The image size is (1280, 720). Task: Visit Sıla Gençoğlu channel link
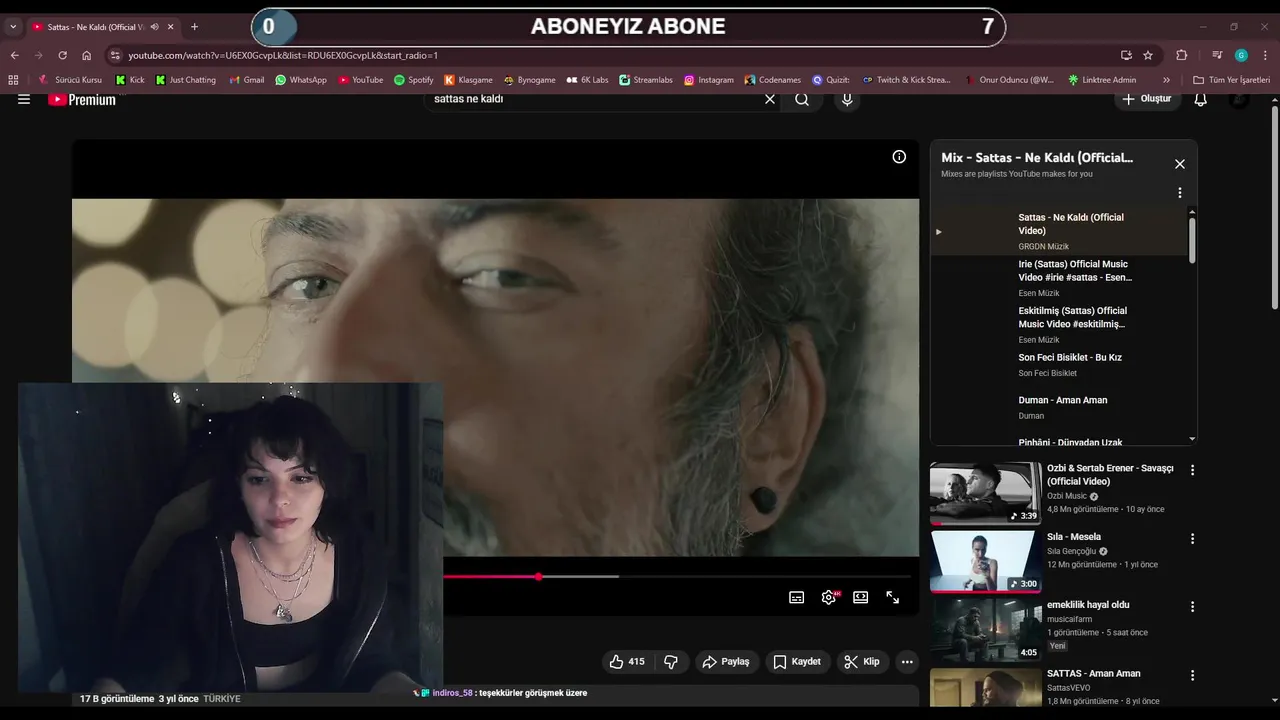click(1071, 551)
